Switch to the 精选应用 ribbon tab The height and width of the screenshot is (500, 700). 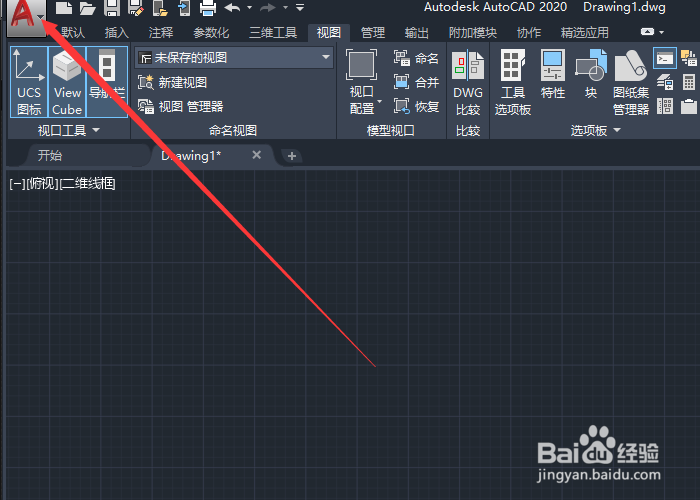pos(585,33)
